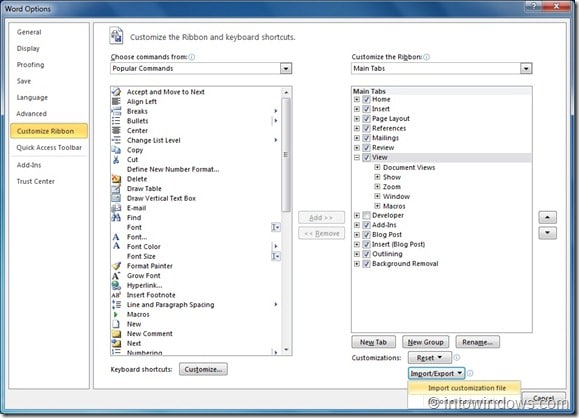Screen dimensions: 579x418
Task: Click the New document icon
Action: coord(116,324)
